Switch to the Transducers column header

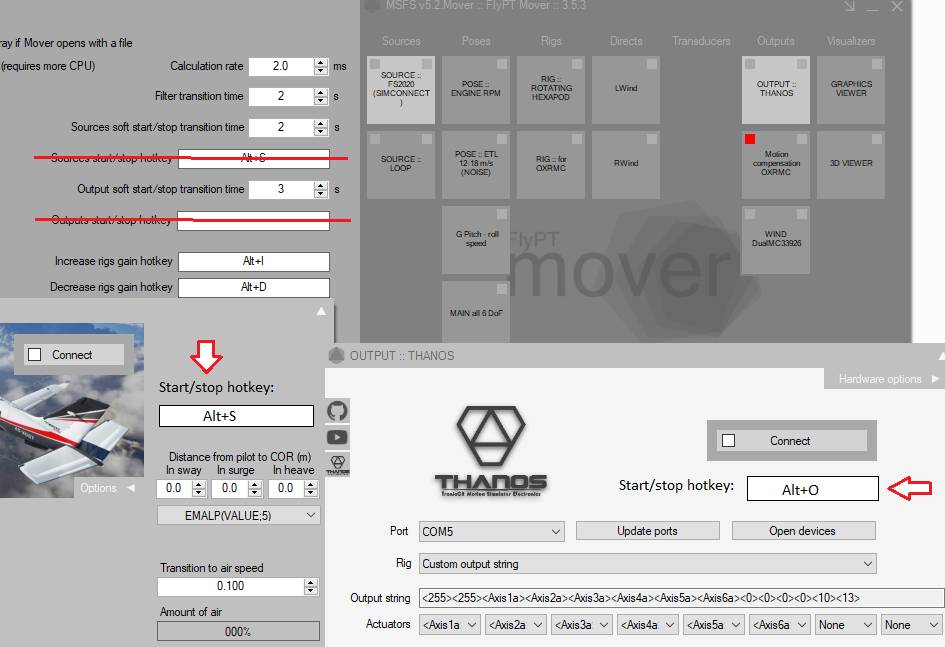[701, 41]
